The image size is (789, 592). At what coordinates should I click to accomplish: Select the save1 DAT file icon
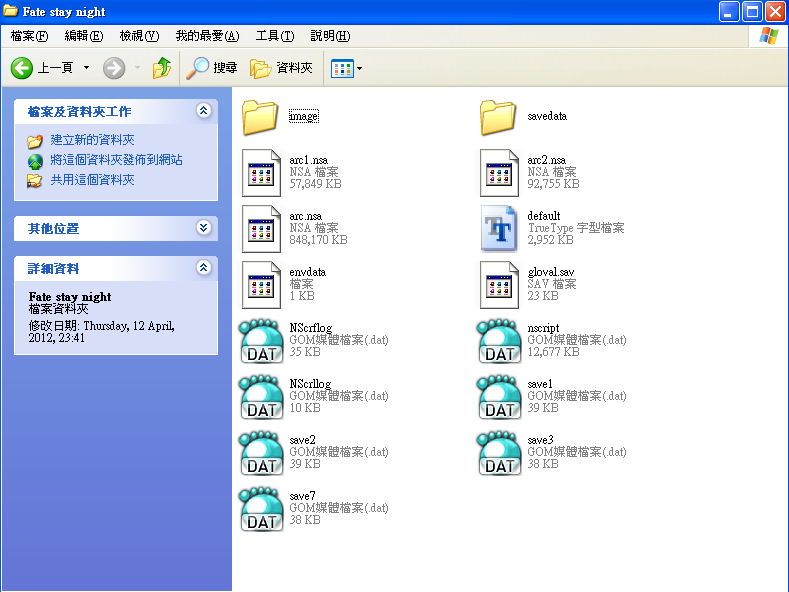click(499, 397)
